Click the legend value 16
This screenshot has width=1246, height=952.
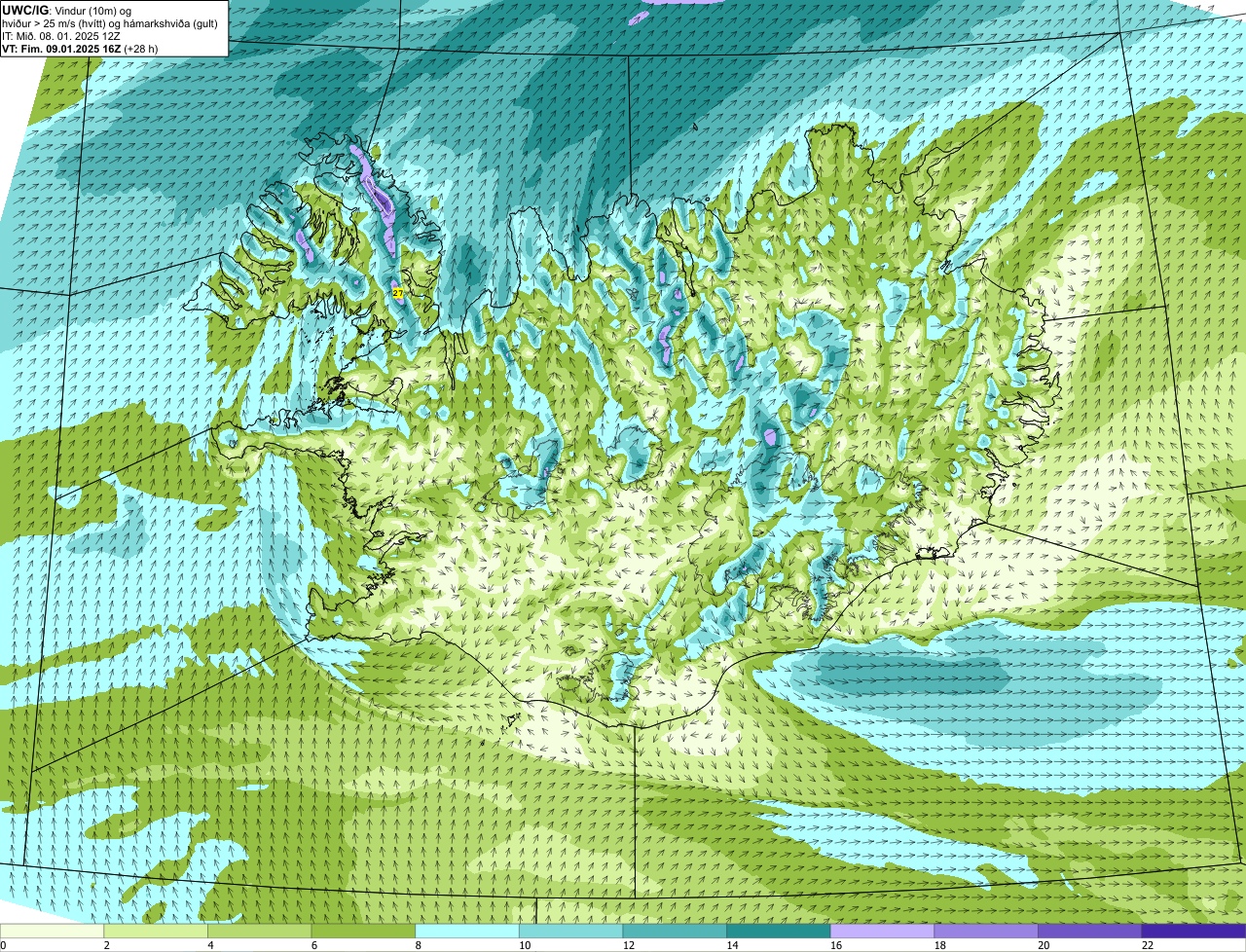(836, 945)
